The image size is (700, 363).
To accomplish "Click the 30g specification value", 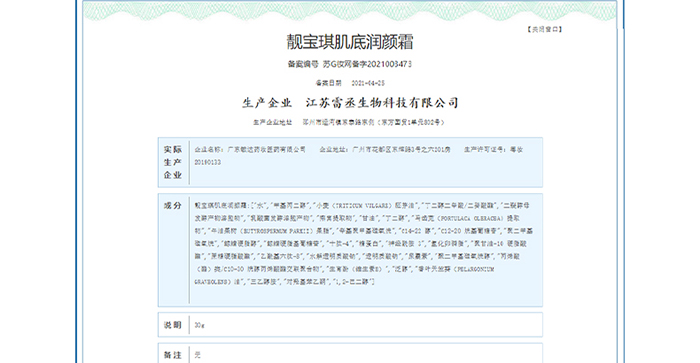I will [x=200, y=325].
